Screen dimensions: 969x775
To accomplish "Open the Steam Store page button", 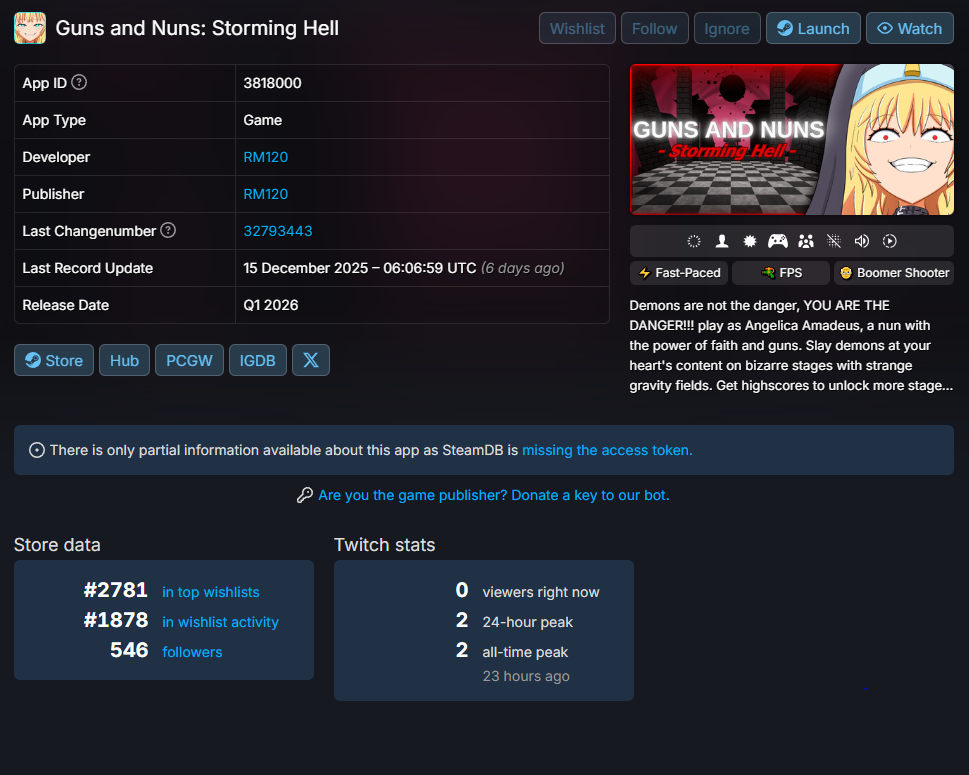I will coord(54,360).
